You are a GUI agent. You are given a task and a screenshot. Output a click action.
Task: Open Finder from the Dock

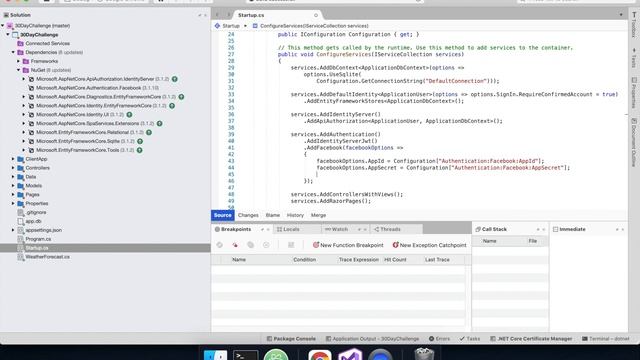coord(215,355)
